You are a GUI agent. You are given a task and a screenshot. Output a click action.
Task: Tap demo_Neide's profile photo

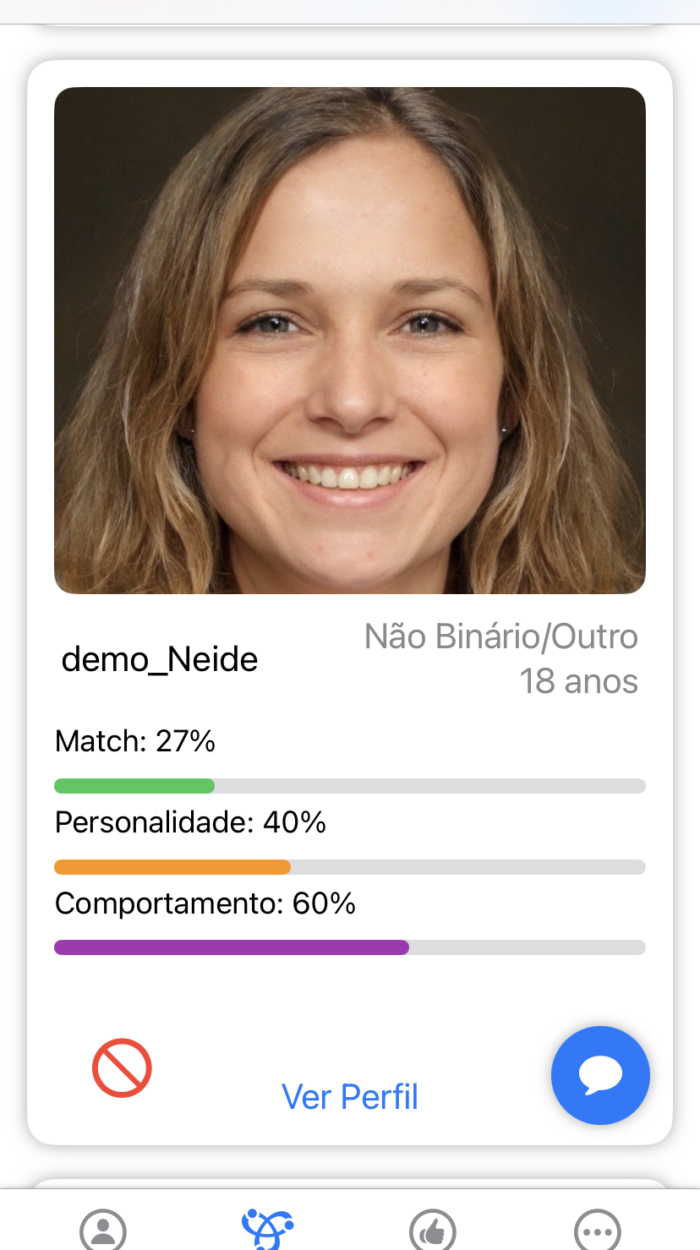(x=350, y=340)
